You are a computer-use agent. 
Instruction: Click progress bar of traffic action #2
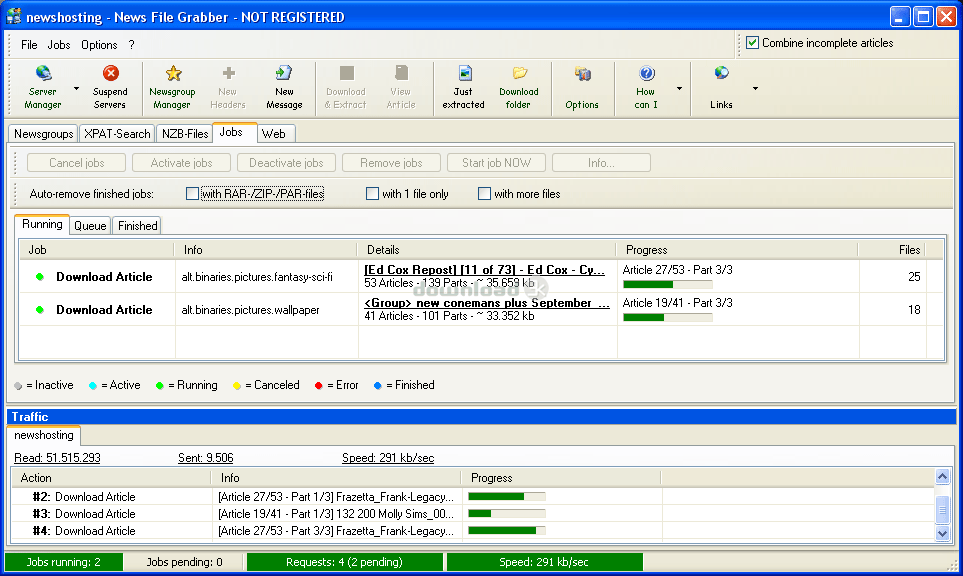507,496
